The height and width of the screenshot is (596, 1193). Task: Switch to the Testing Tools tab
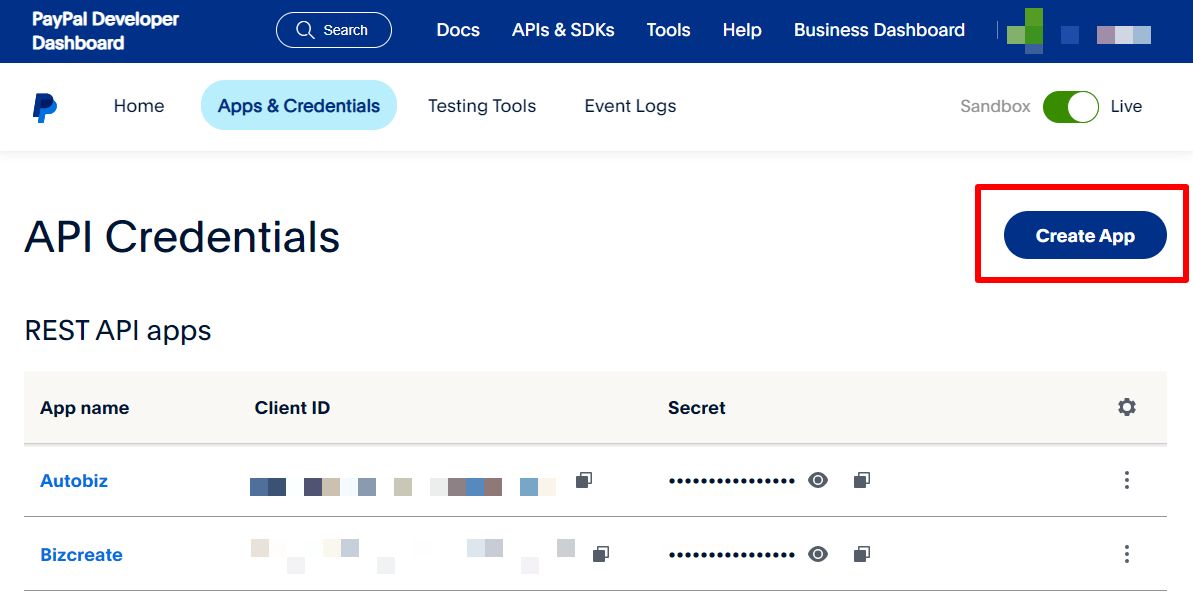pyautogui.click(x=482, y=106)
